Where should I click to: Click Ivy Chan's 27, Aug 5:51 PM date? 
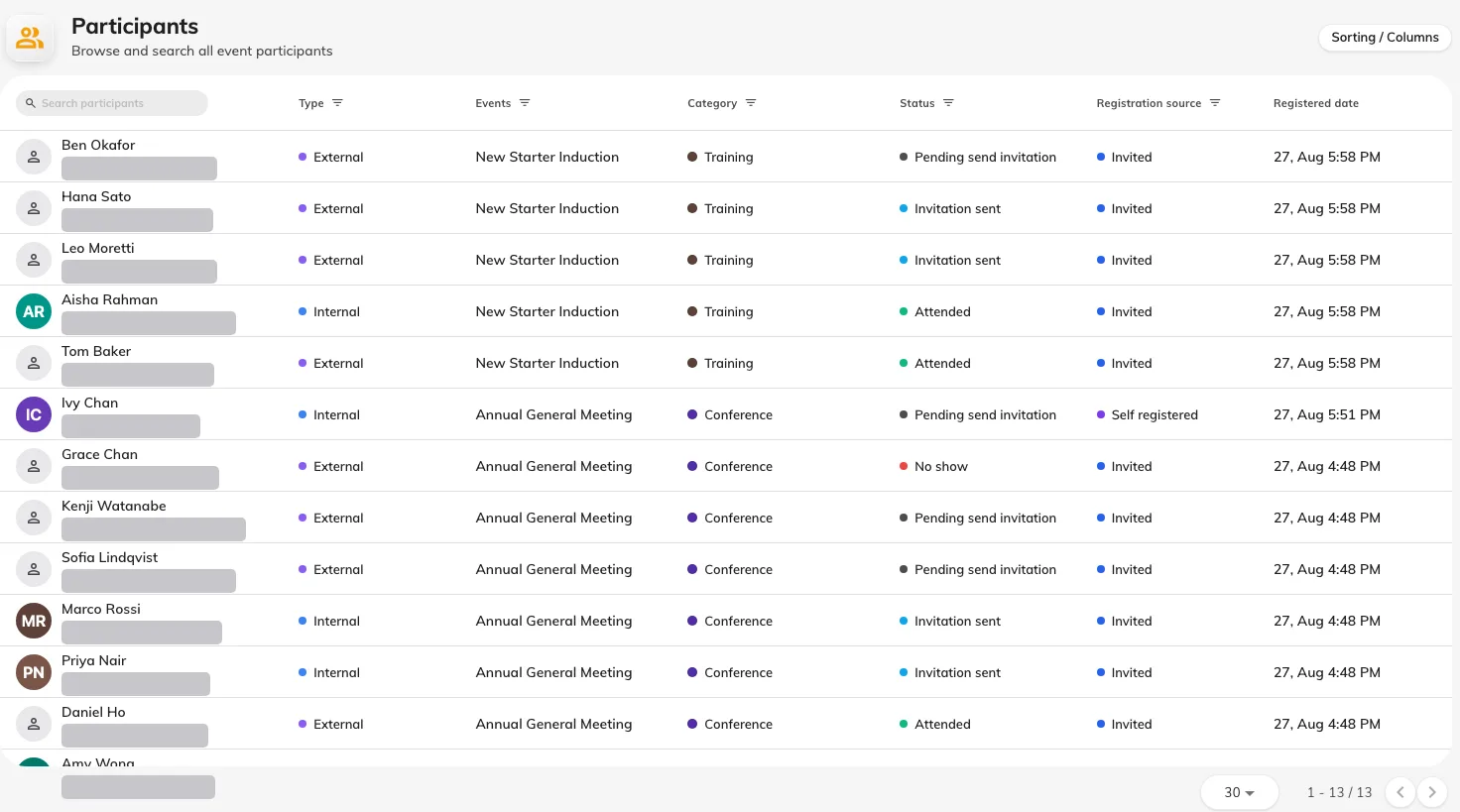coord(1327,414)
